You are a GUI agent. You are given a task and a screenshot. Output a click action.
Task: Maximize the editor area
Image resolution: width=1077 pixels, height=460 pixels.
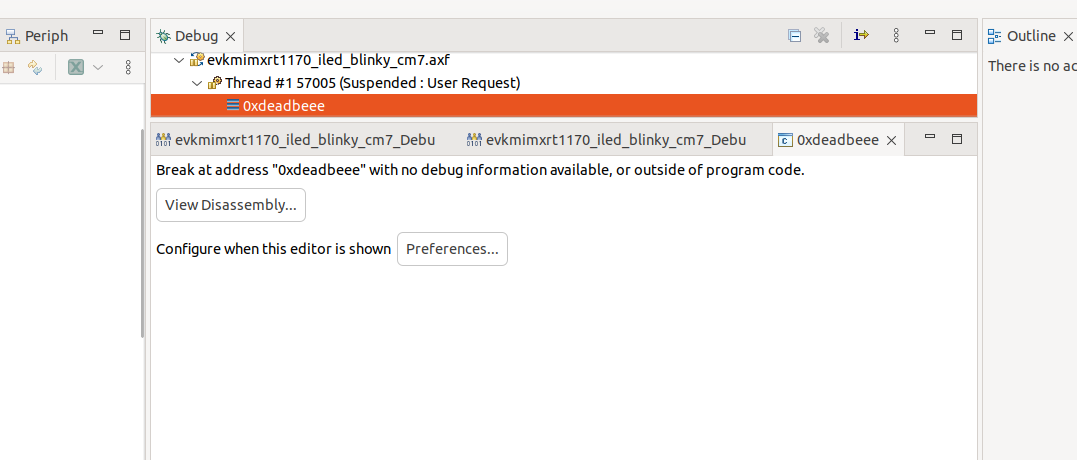tap(956, 138)
